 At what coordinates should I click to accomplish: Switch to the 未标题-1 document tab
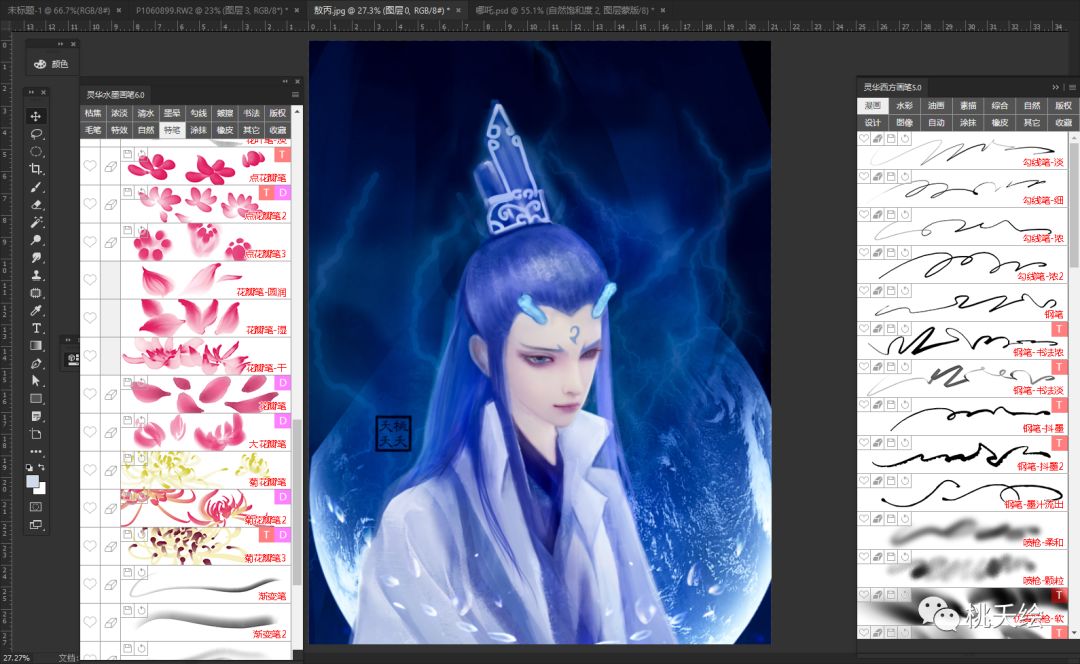pos(59,10)
